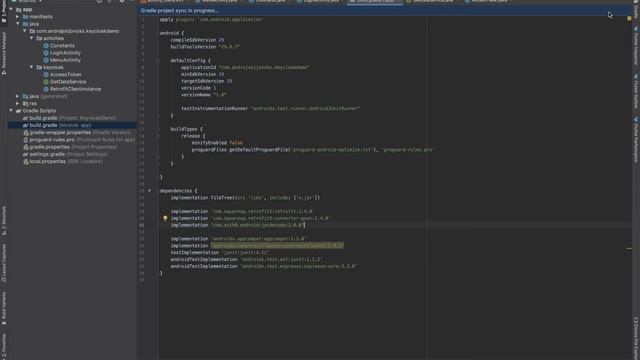Open the Layout Captures tool window
Screen dimensions: 640x360
(4, 263)
